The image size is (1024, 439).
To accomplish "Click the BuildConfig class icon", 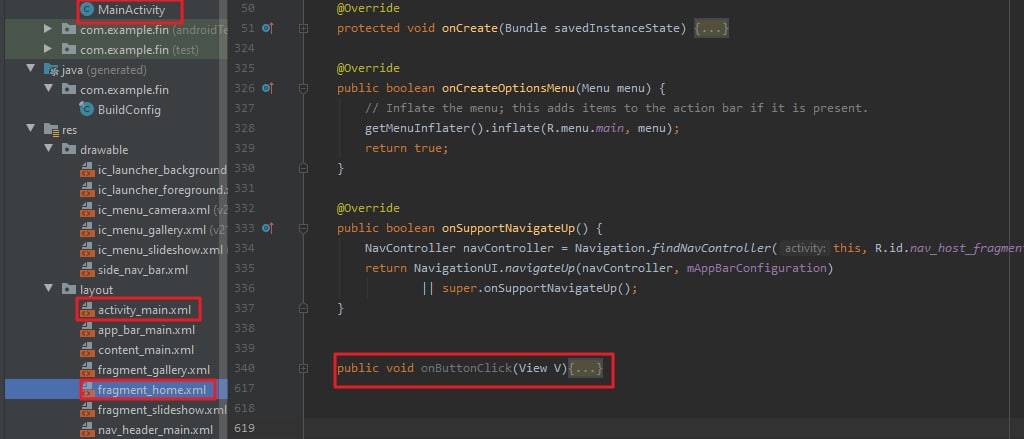I will [86, 109].
